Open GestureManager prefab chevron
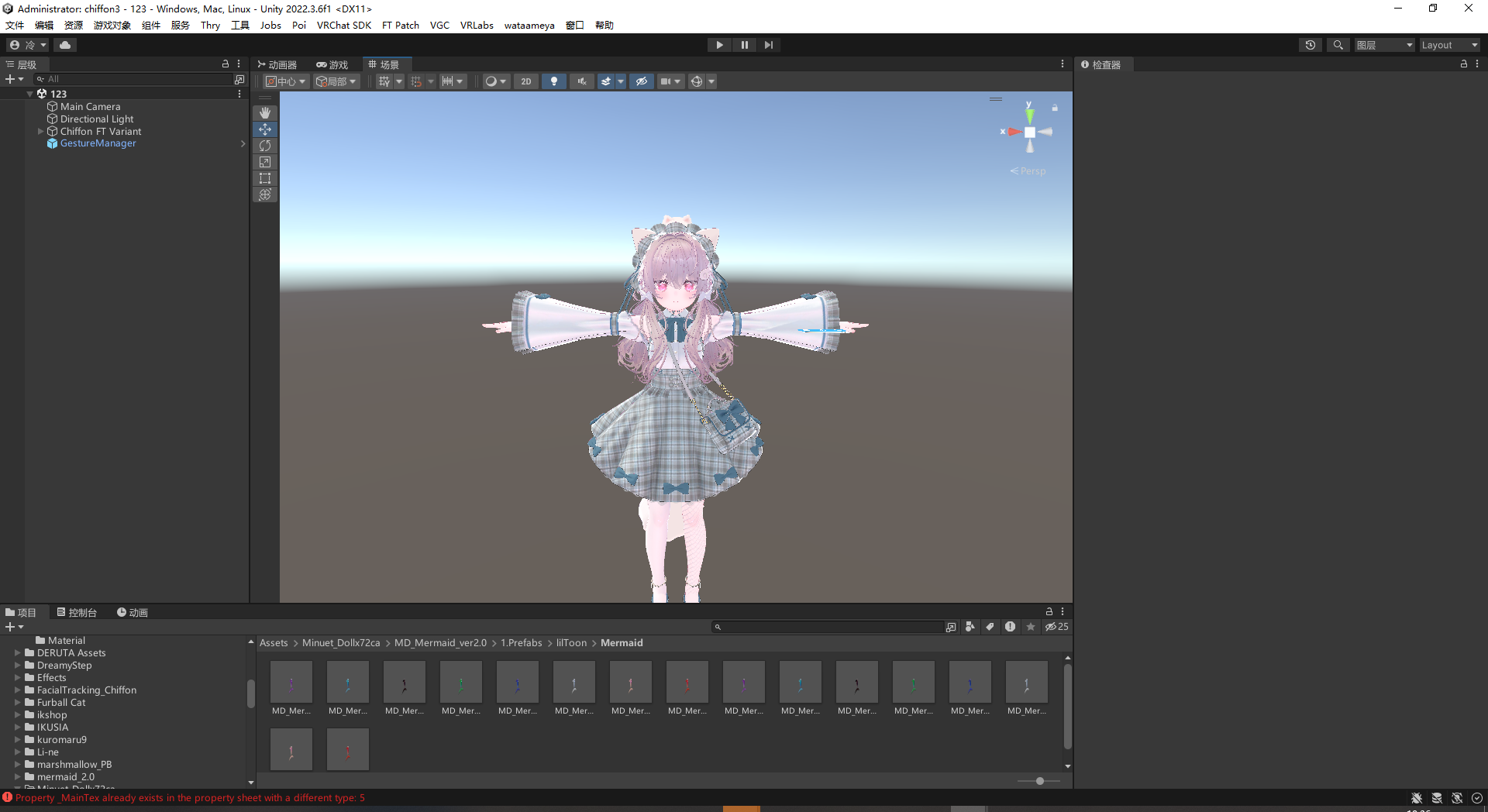The width and height of the screenshot is (1488, 812). click(243, 143)
